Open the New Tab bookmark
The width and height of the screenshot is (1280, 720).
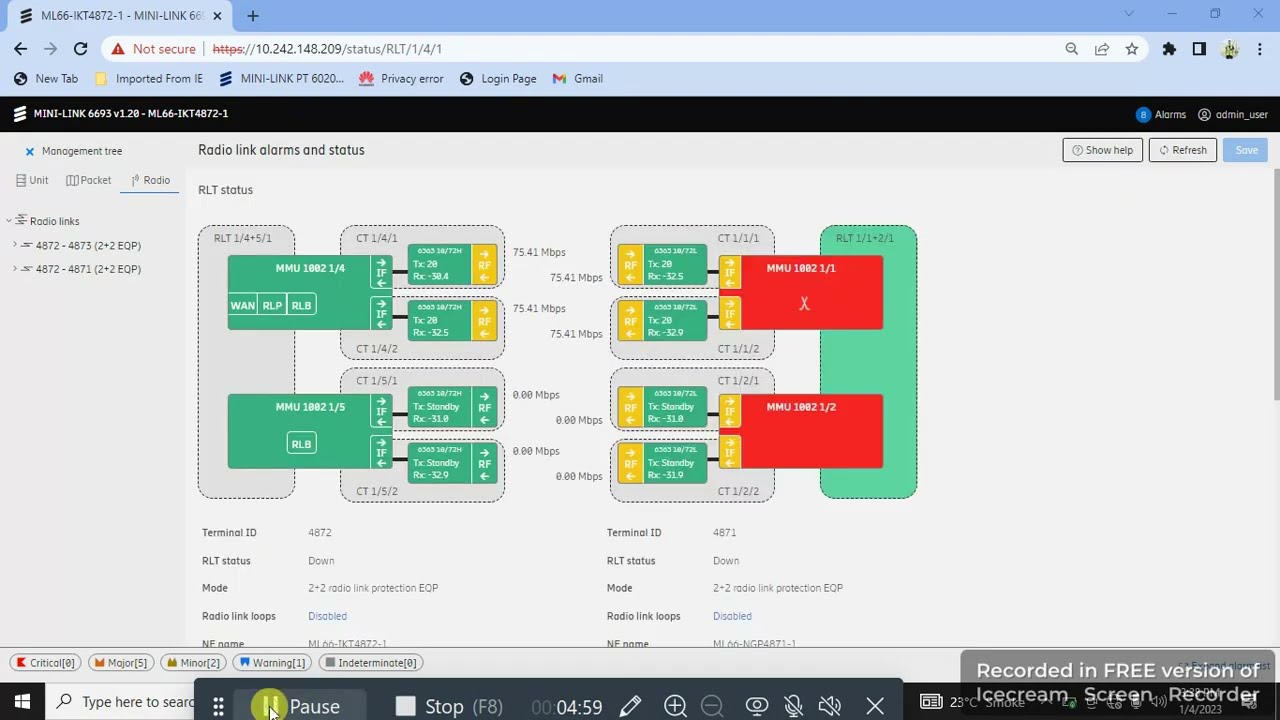[x=46, y=78]
